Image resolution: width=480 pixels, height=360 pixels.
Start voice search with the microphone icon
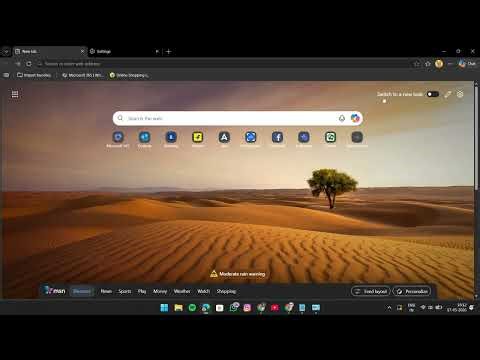[342, 118]
